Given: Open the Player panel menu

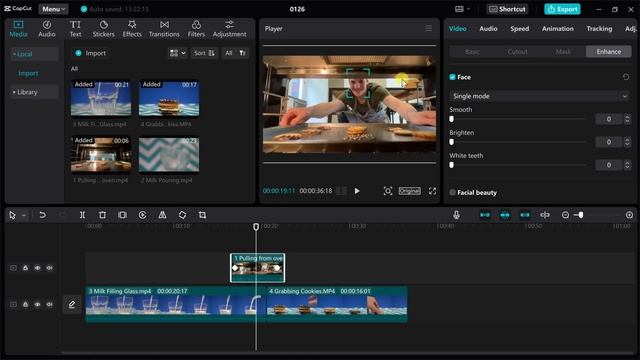Looking at the screenshot, I should click(428, 28).
